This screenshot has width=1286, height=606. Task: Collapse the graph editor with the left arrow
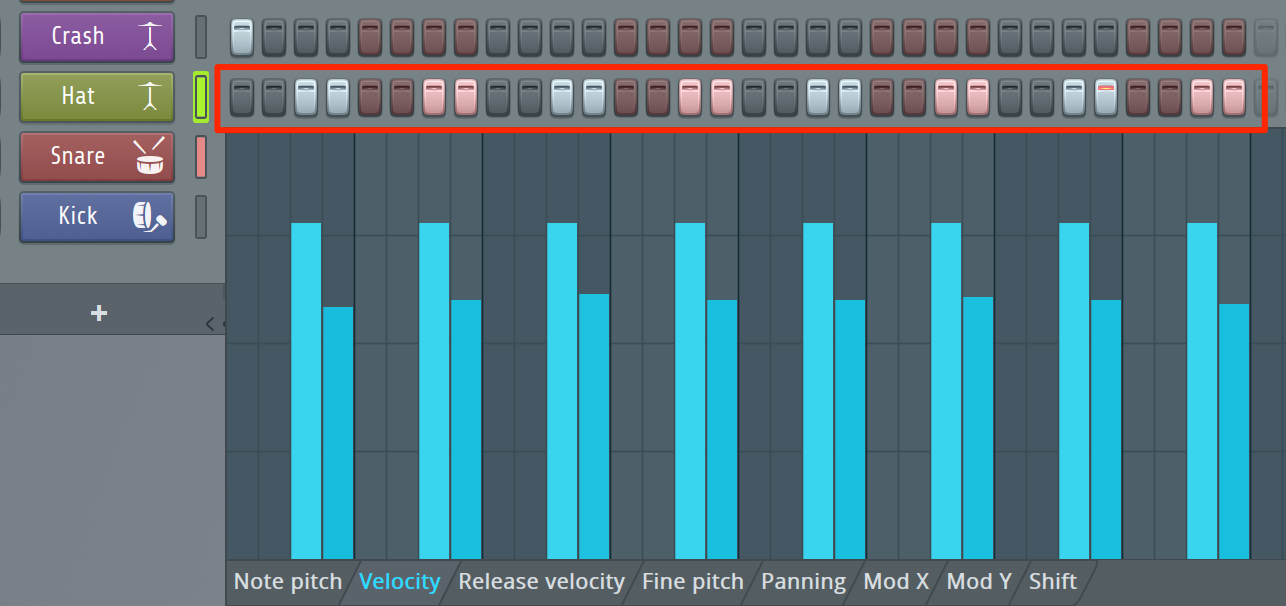[209, 323]
